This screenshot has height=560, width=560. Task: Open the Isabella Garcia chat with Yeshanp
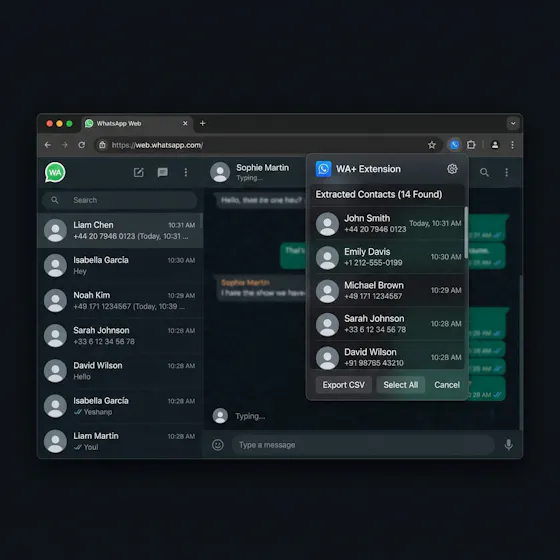[x=120, y=406]
